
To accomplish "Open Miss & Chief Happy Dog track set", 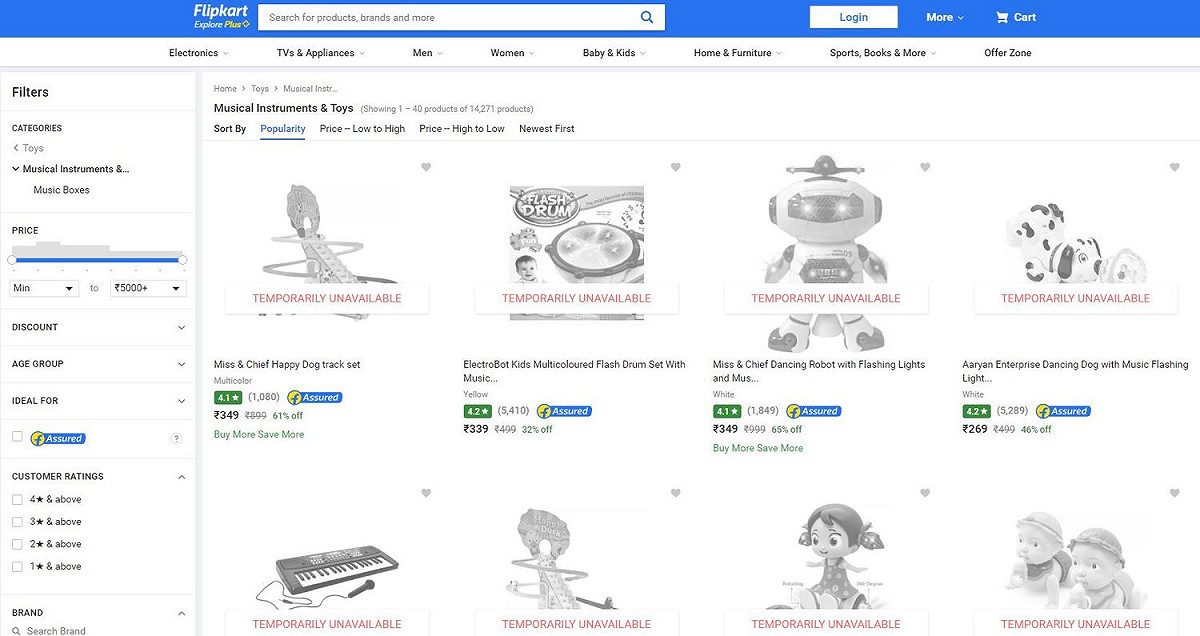I will tap(287, 365).
